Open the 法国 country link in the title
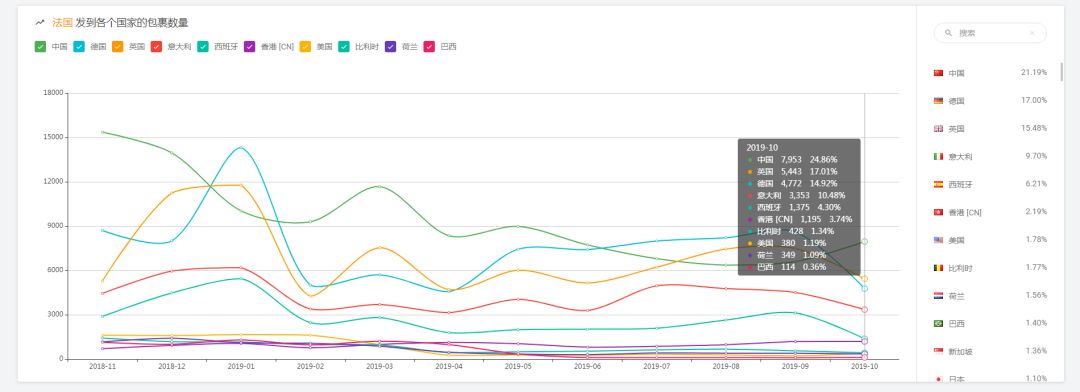 coord(62,23)
